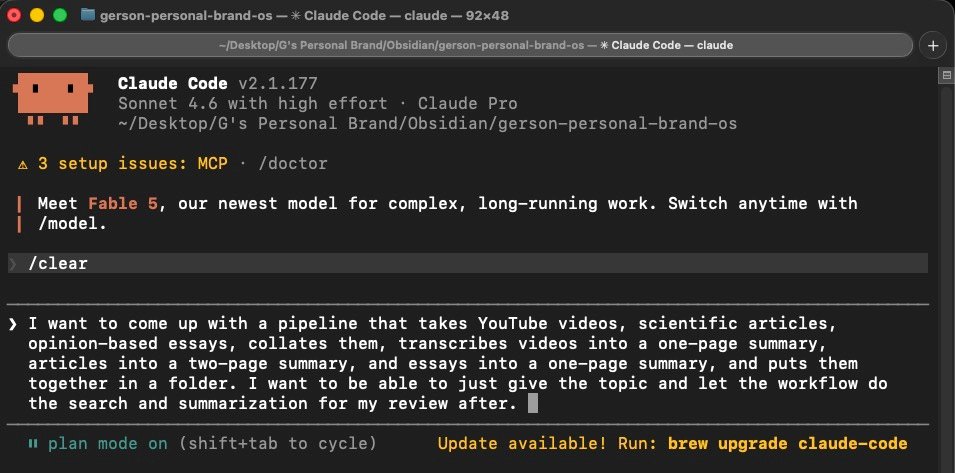
Task: Select the Claude Code terminal tab
Action: coord(460,45)
